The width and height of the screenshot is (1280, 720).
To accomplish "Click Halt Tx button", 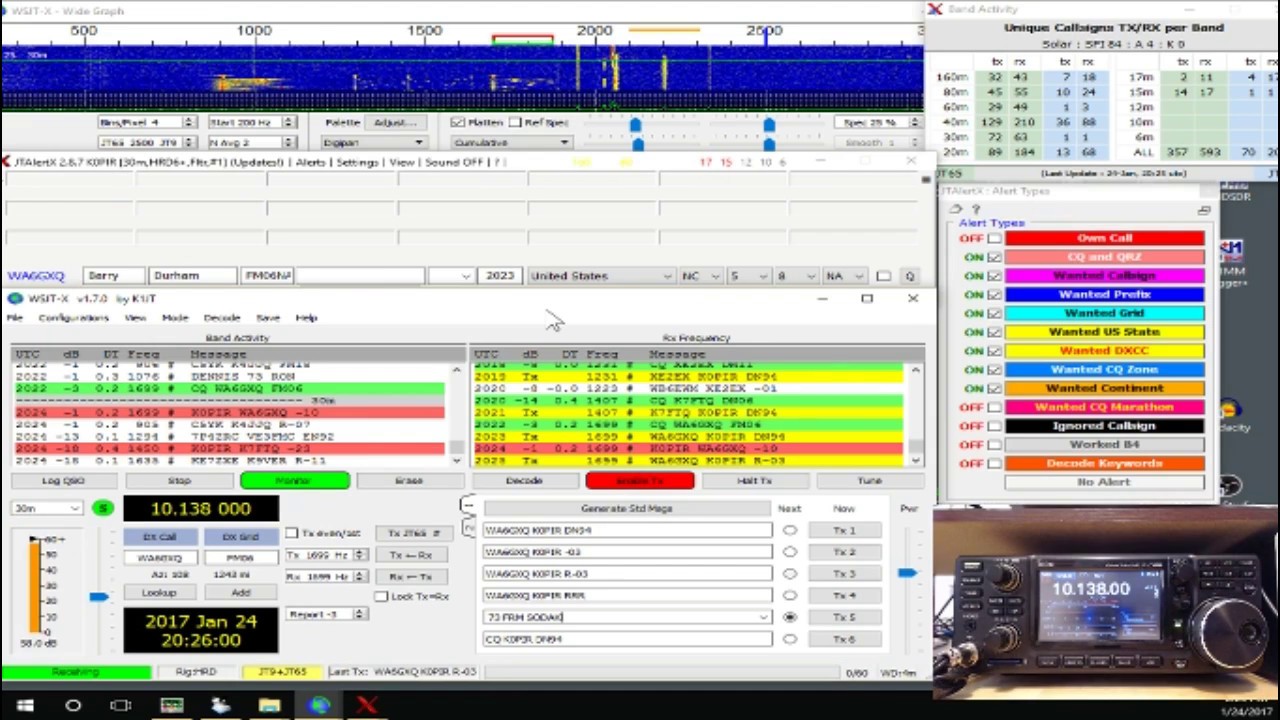I will [x=754, y=481].
